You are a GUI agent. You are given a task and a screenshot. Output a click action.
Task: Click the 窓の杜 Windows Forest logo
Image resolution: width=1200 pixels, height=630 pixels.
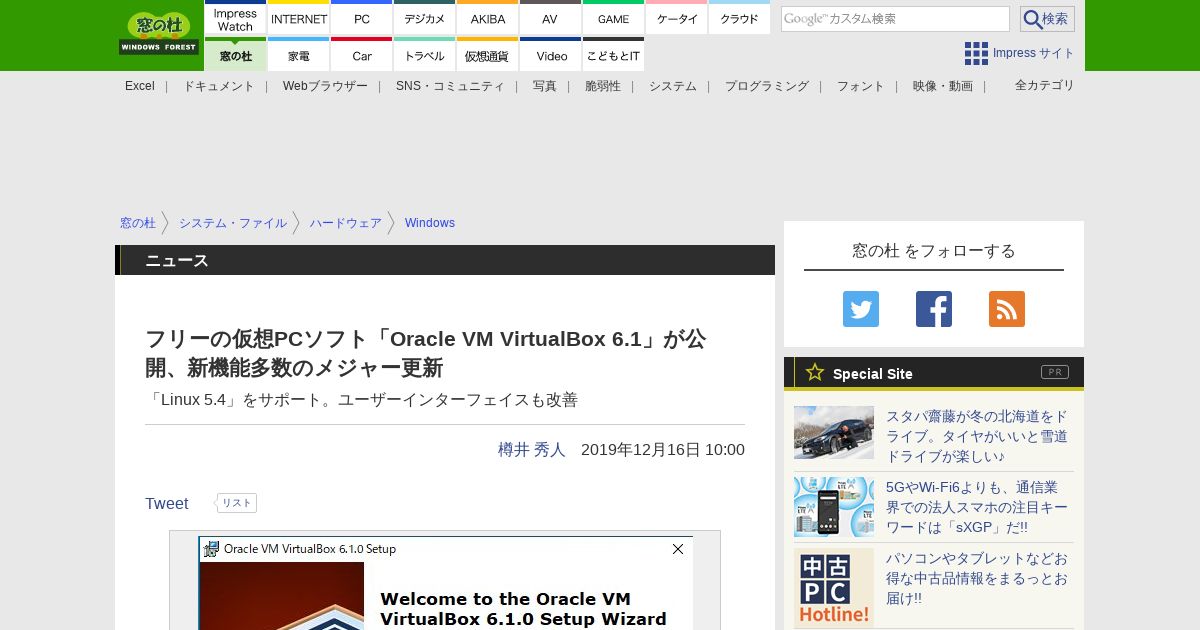coord(159,33)
